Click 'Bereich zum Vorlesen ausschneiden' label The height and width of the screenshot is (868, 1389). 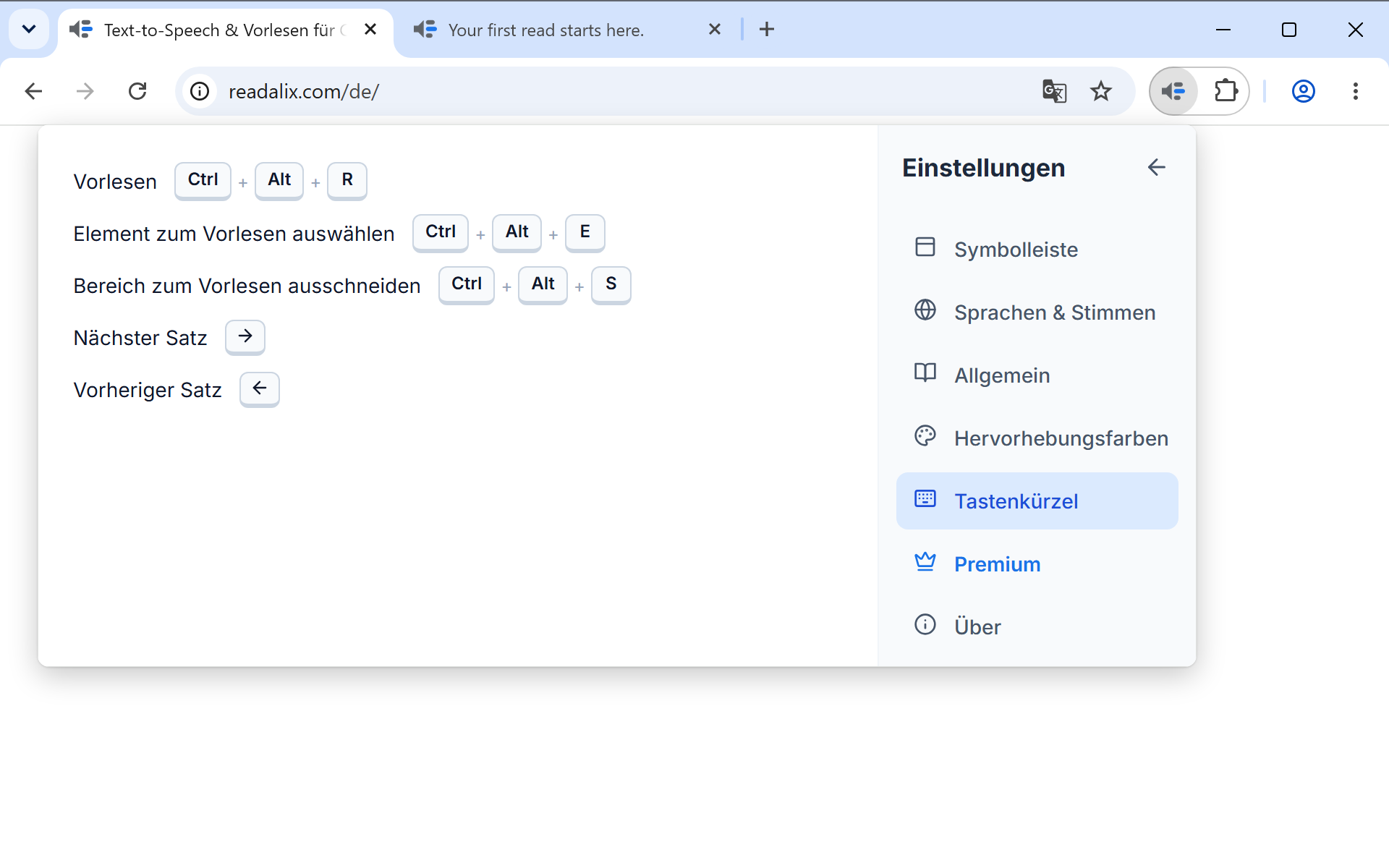tap(247, 286)
